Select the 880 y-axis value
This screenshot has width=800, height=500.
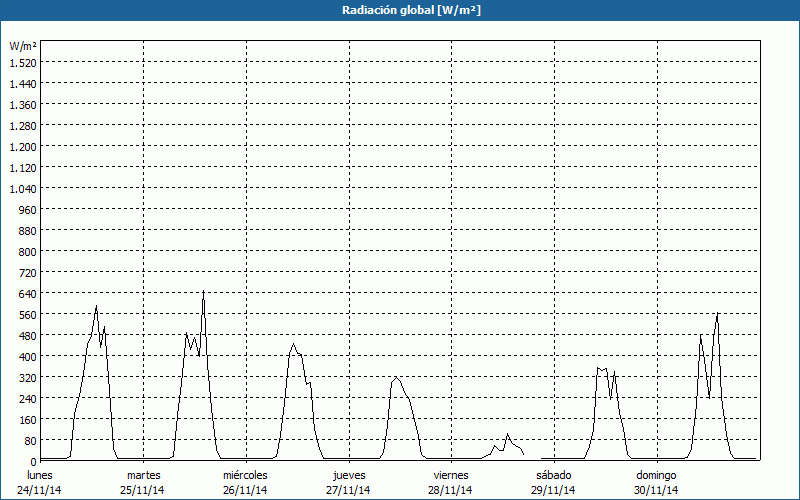click(x=30, y=231)
